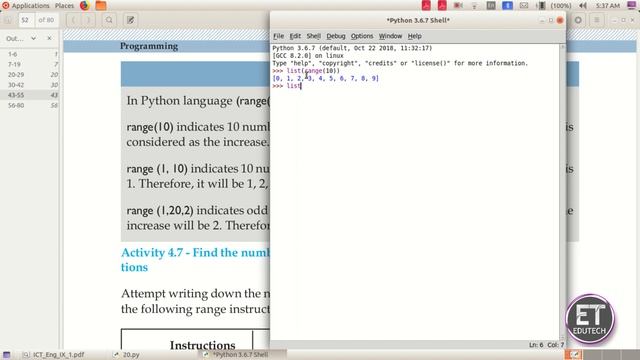This screenshot has width=640, height=360.
Task: Open the Debug menu in IDLE
Action: coord(336,36)
